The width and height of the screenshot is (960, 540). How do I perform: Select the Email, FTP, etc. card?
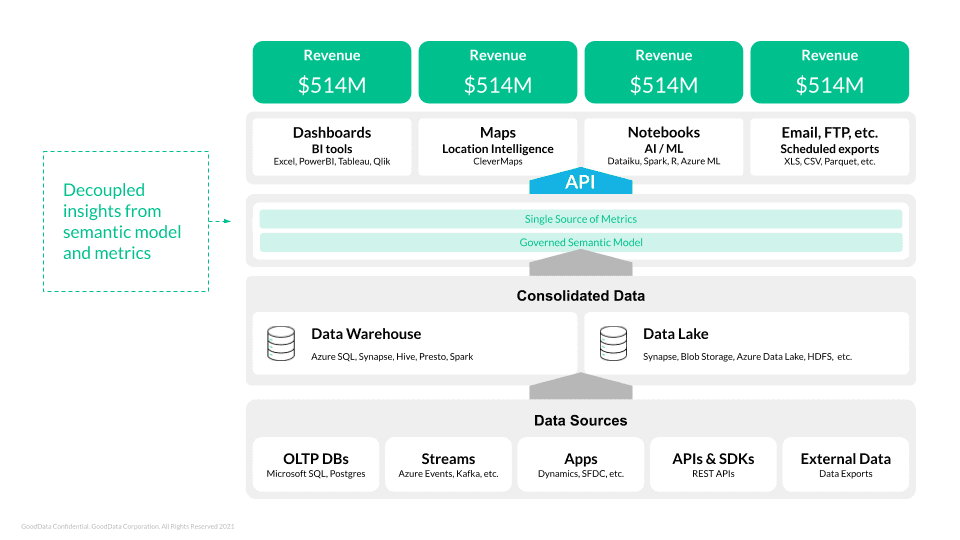point(830,147)
